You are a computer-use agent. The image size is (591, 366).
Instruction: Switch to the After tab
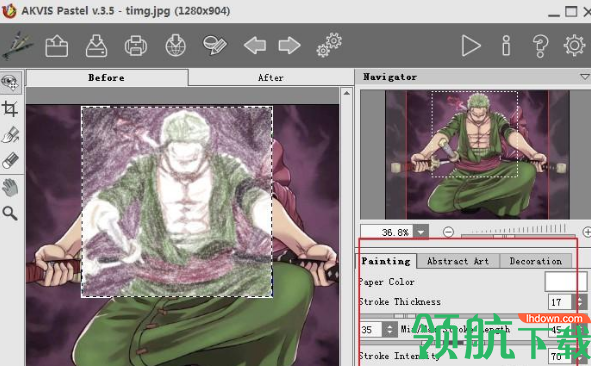click(271, 78)
